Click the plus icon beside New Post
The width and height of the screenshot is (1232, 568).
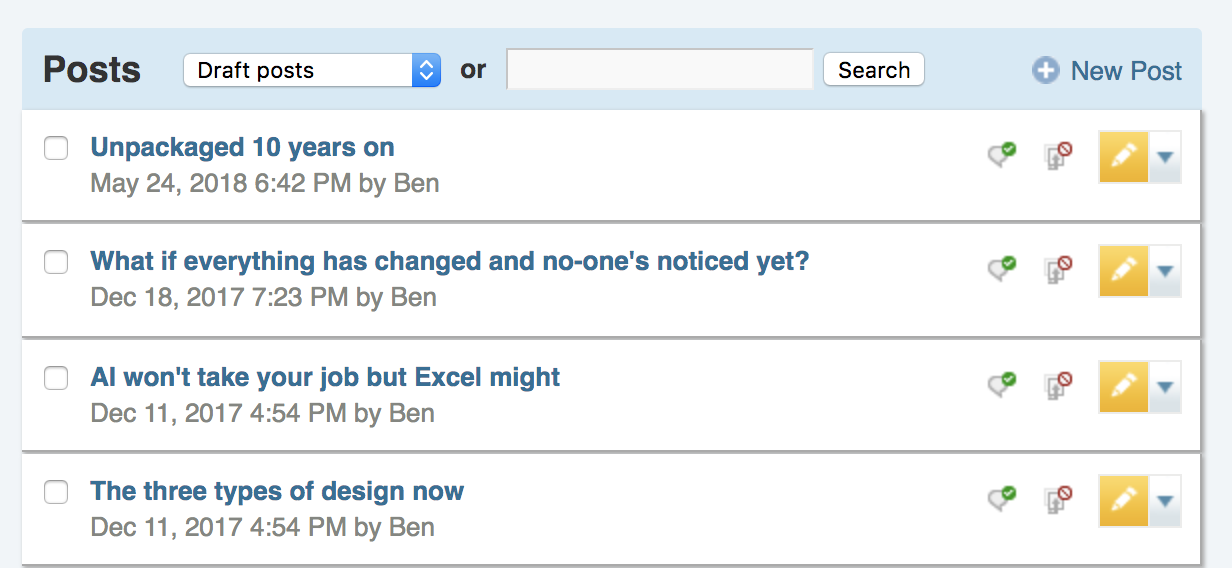1046,70
